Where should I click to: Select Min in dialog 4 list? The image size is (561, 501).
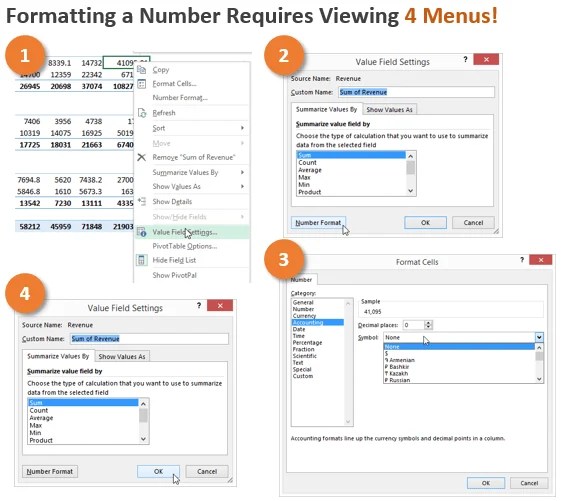pyautogui.click(x=83, y=433)
